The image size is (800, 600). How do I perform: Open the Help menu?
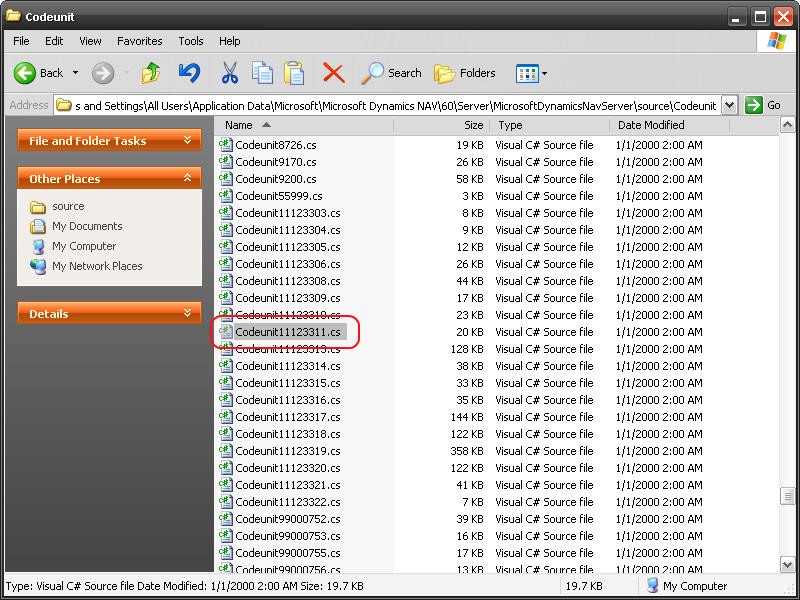click(x=230, y=41)
